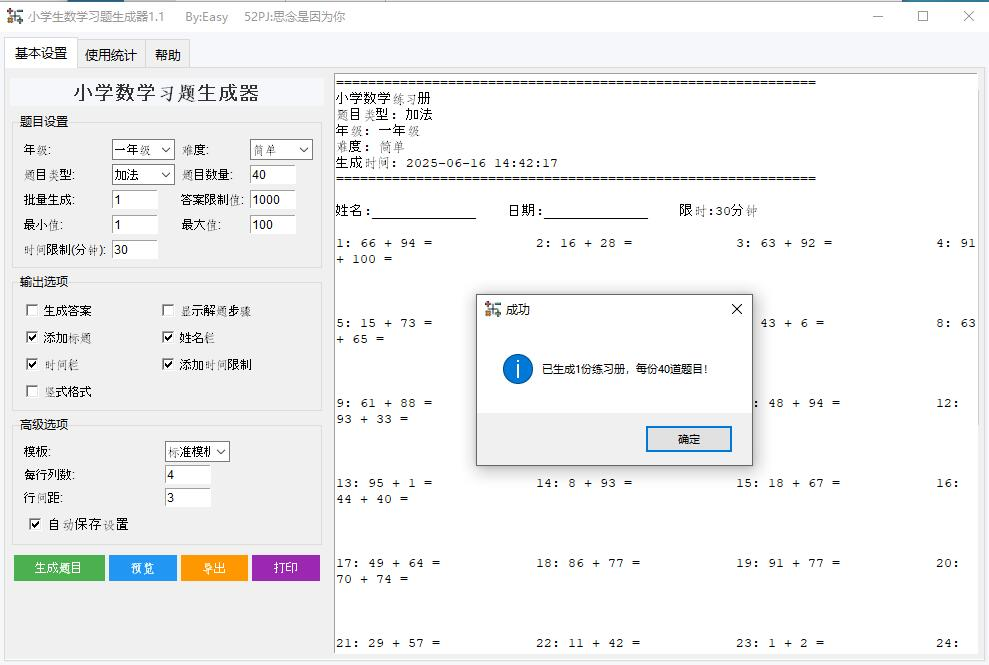Click problem text "14: 8 + 93 ="
Viewport: 989px width, 665px height.
(x=584, y=483)
